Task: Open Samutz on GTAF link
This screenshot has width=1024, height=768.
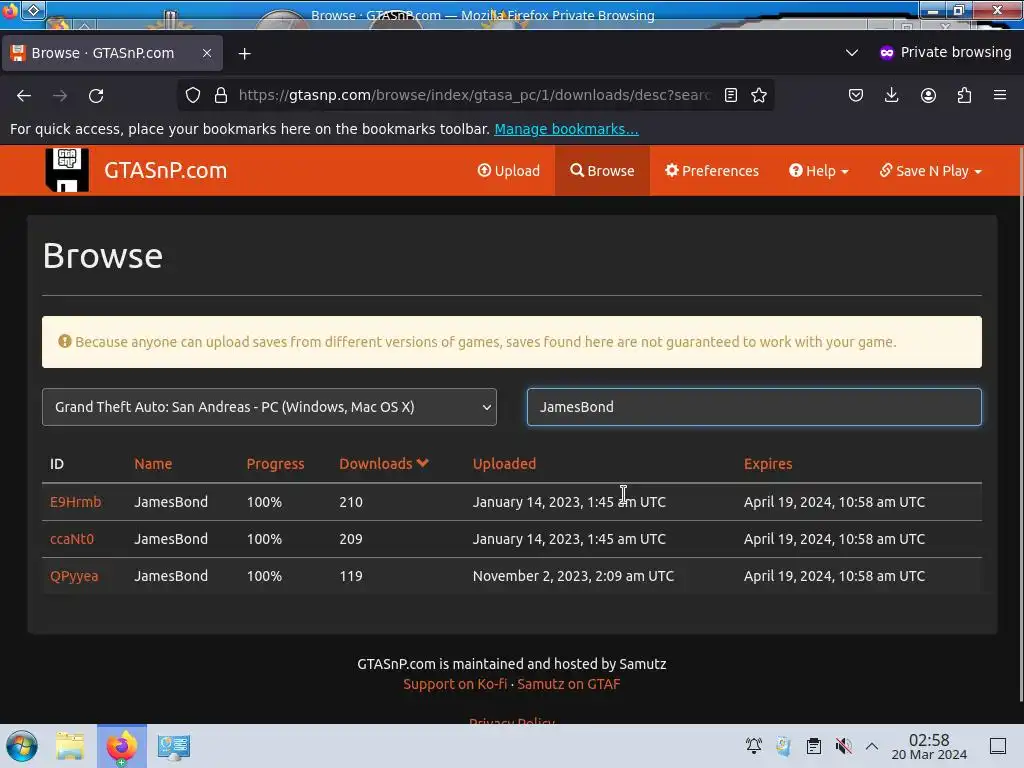Action: point(568,684)
